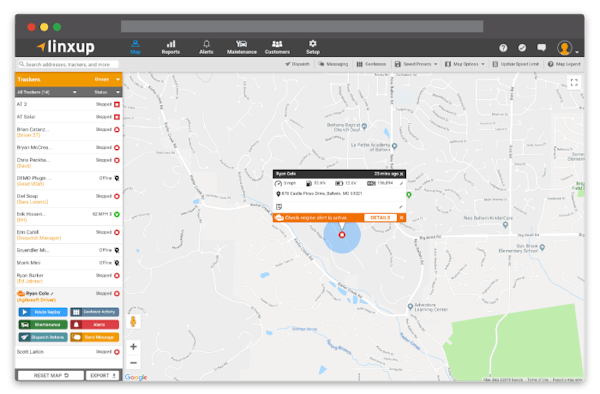Image resolution: width=600 pixels, height=394 pixels.
Task: Open the Alerts tab with bell icon
Action: tap(206, 47)
